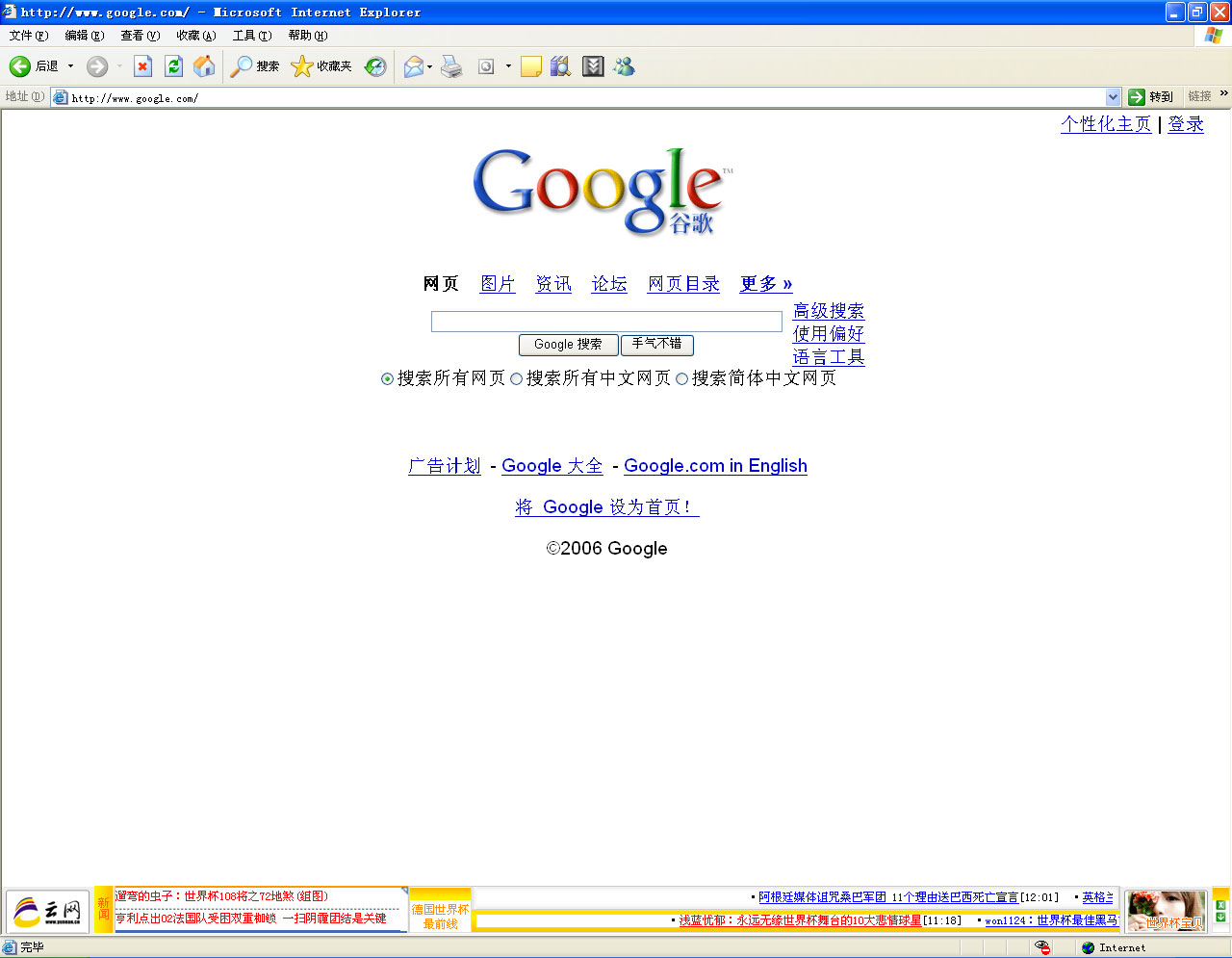The width and height of the screenshot is (1232, 958).
Task: Open the address bar URL dropdown
Action: click(1114, 97)
